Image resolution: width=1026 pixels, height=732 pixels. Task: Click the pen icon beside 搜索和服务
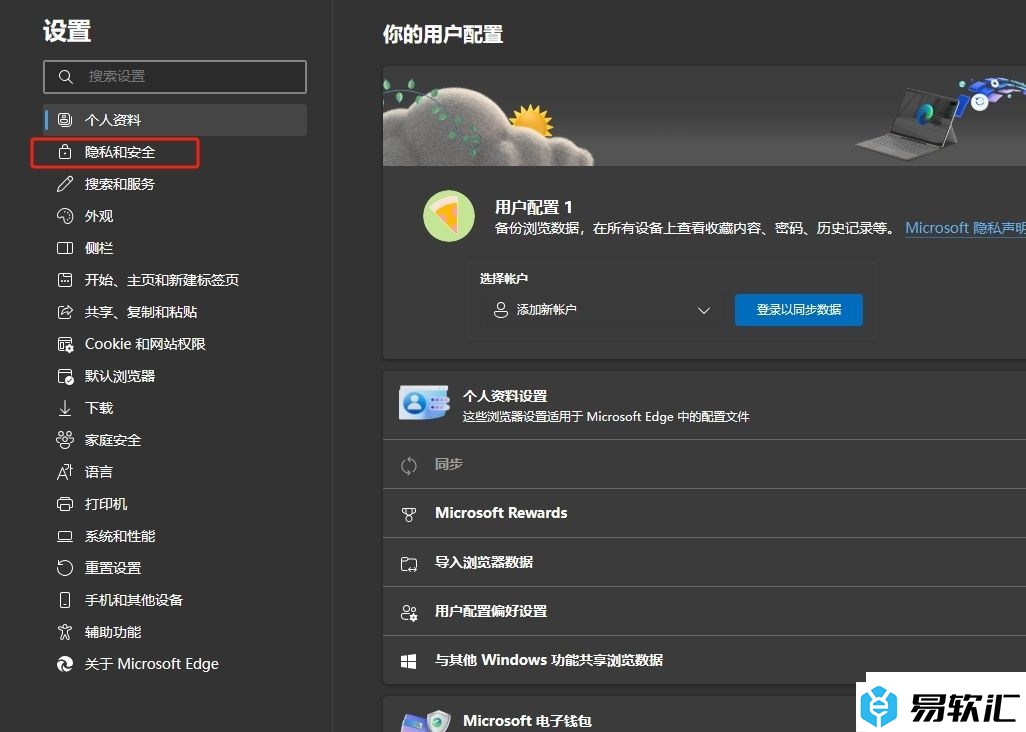pos(65,184)
